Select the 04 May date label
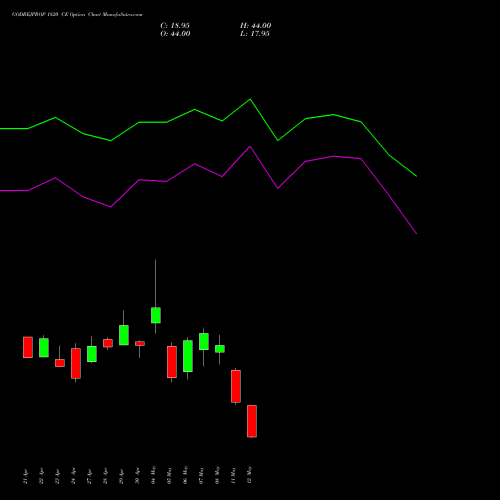 pos(154,476)
